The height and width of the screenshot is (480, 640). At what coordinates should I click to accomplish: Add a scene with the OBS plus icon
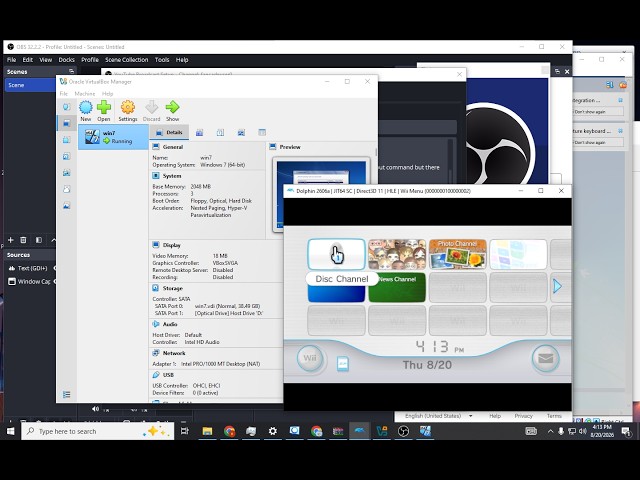click(11, 240)
